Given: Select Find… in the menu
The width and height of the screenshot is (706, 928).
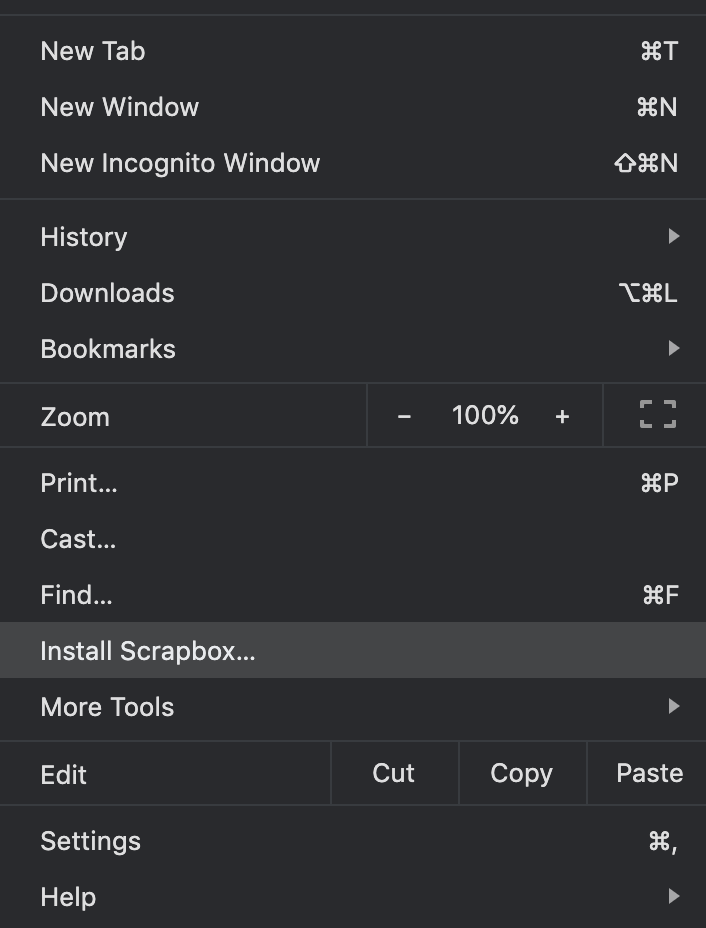Looking at the screenshot, I should [76, 595].
